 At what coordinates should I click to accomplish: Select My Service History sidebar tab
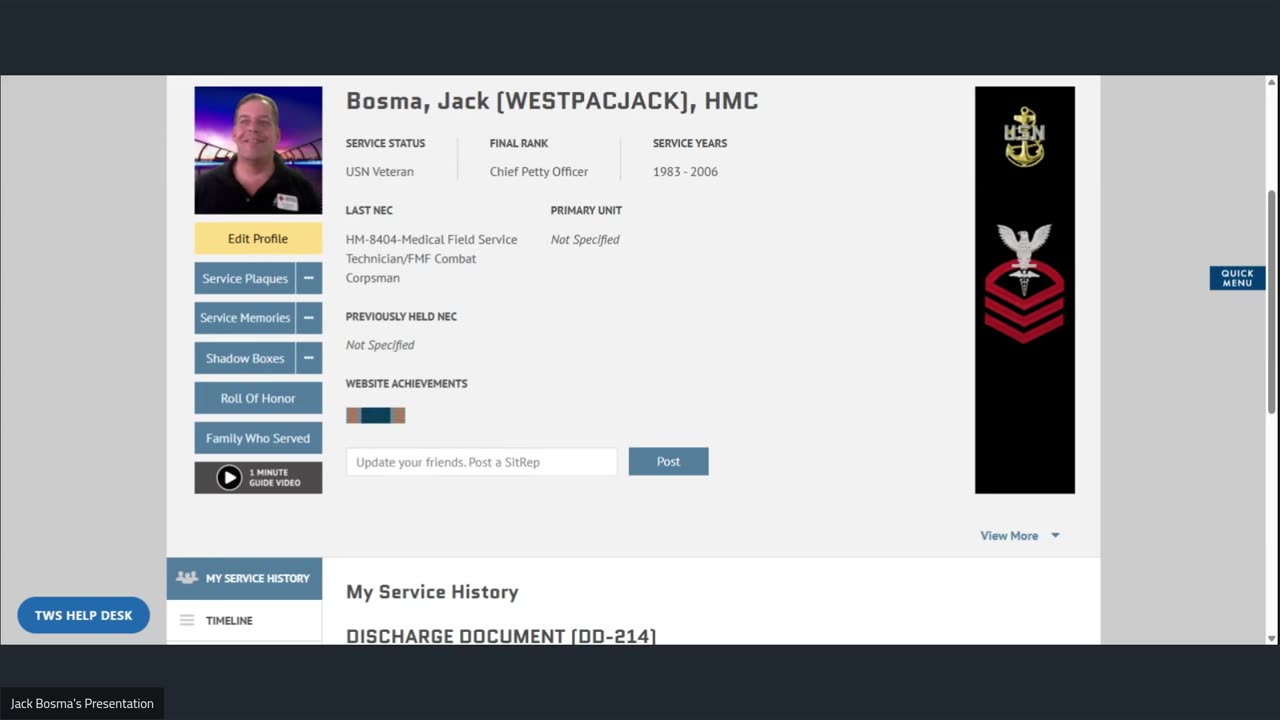(244, 578)
